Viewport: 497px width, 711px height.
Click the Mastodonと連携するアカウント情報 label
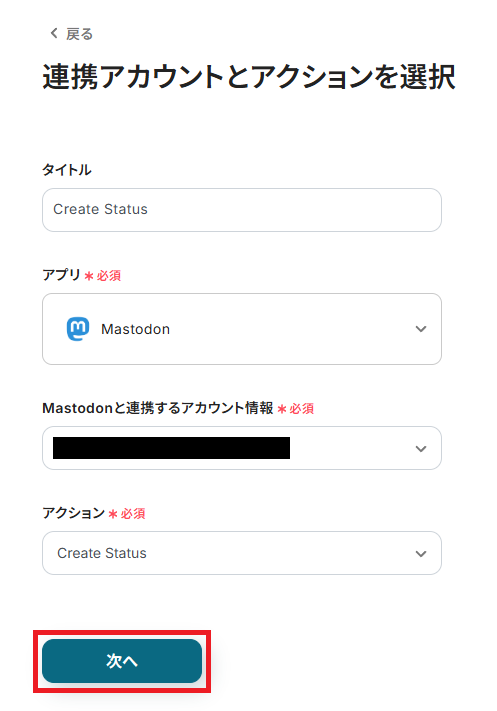tap(158, 408)
